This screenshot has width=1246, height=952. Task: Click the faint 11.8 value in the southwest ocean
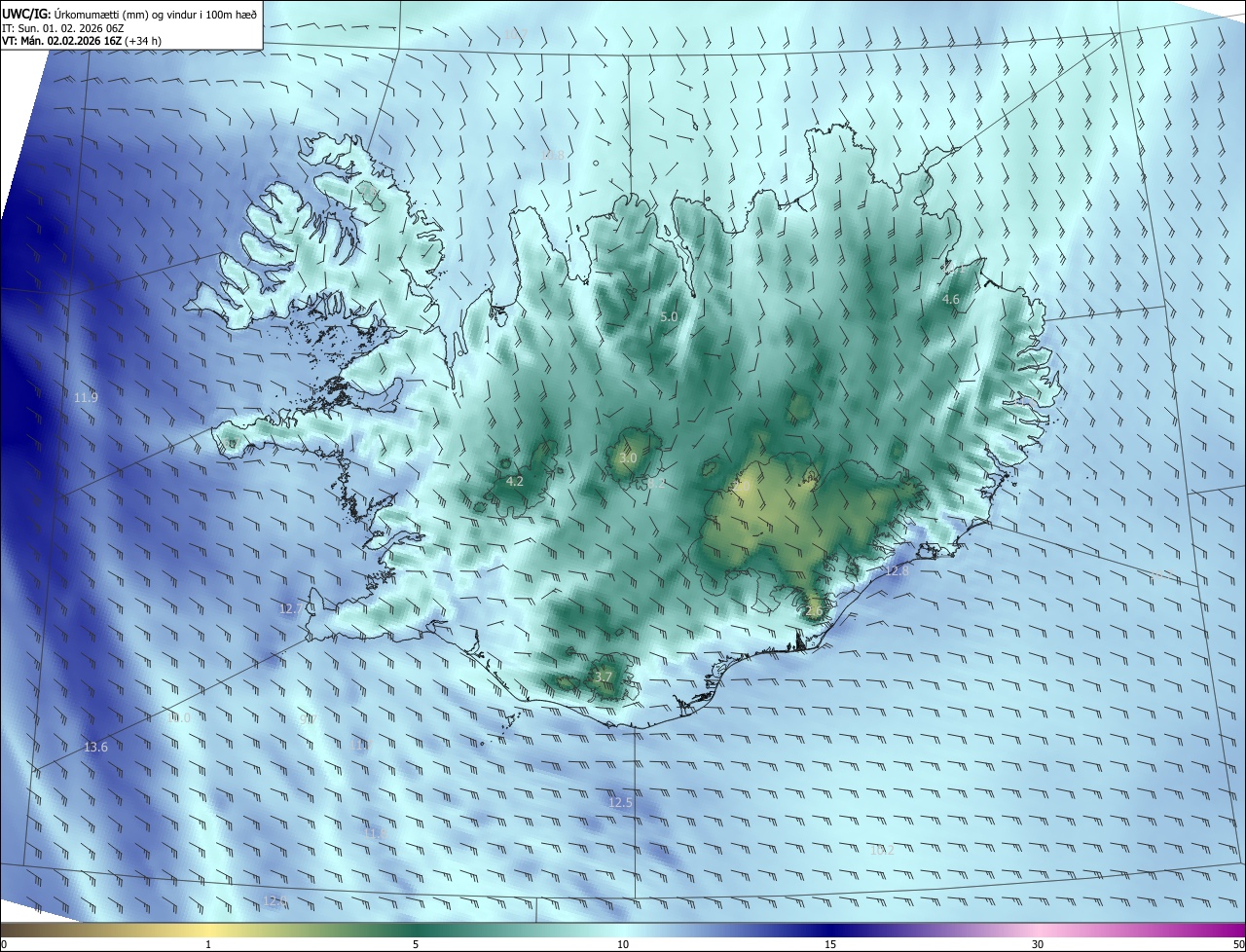tap(375, 833)
